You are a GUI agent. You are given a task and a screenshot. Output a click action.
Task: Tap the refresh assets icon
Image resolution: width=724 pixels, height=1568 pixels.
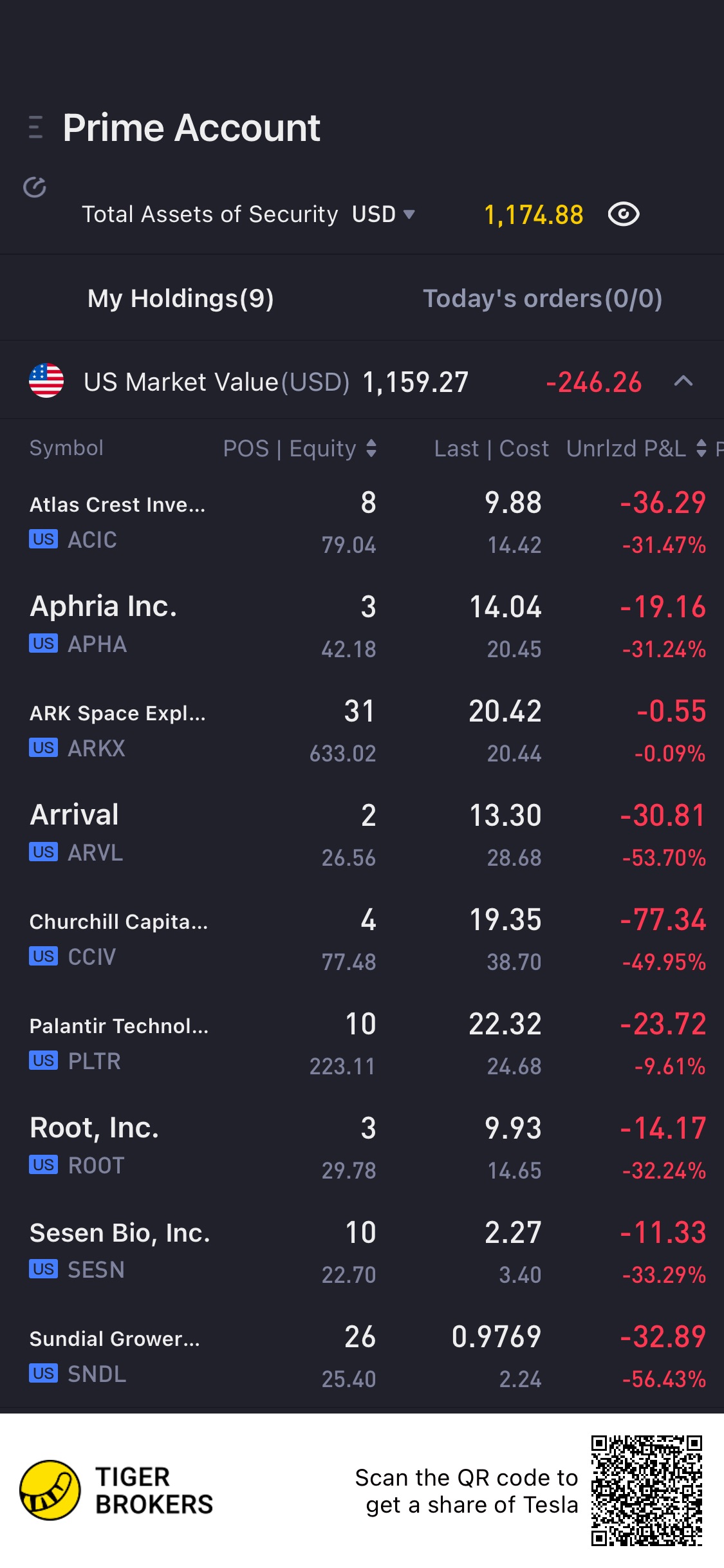click(35, 187)
